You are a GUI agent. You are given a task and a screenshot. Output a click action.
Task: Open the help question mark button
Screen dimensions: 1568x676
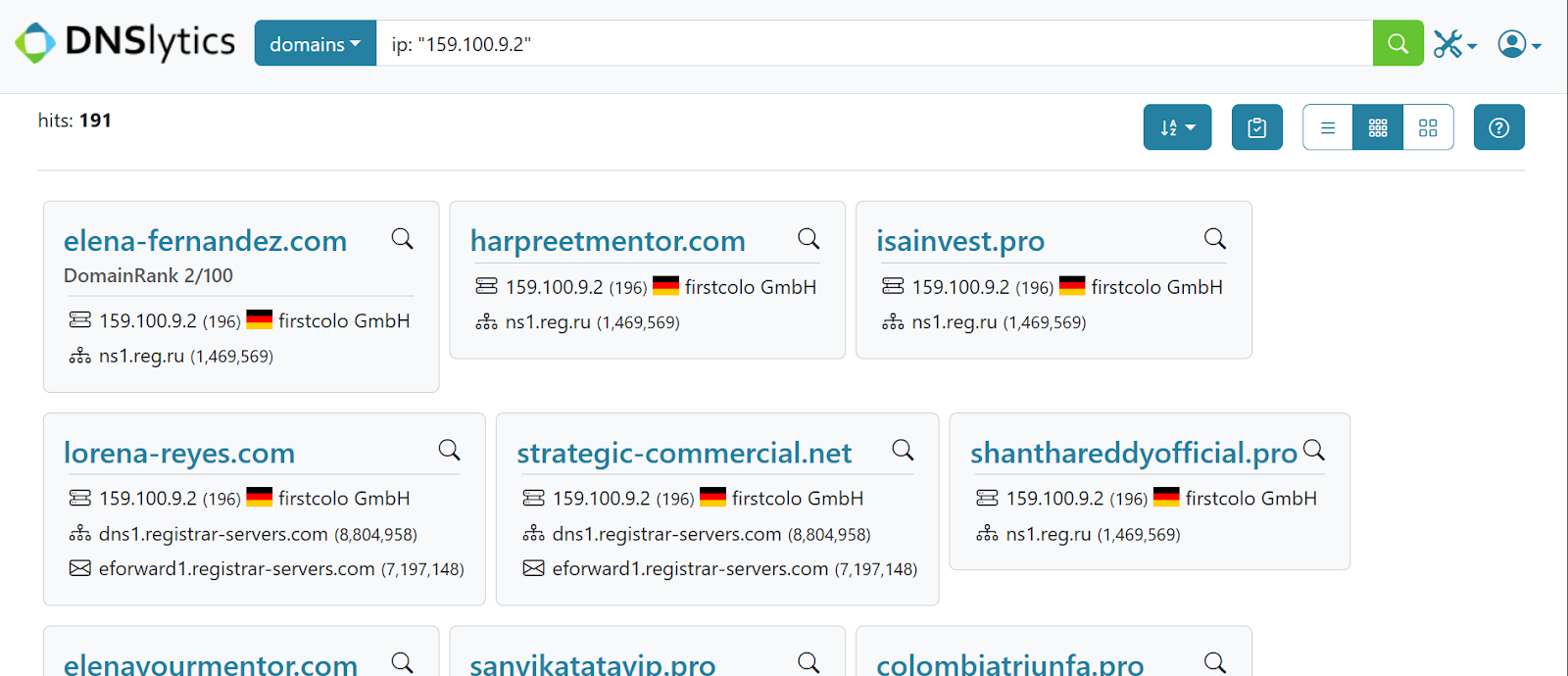[x=1499, y=127]
